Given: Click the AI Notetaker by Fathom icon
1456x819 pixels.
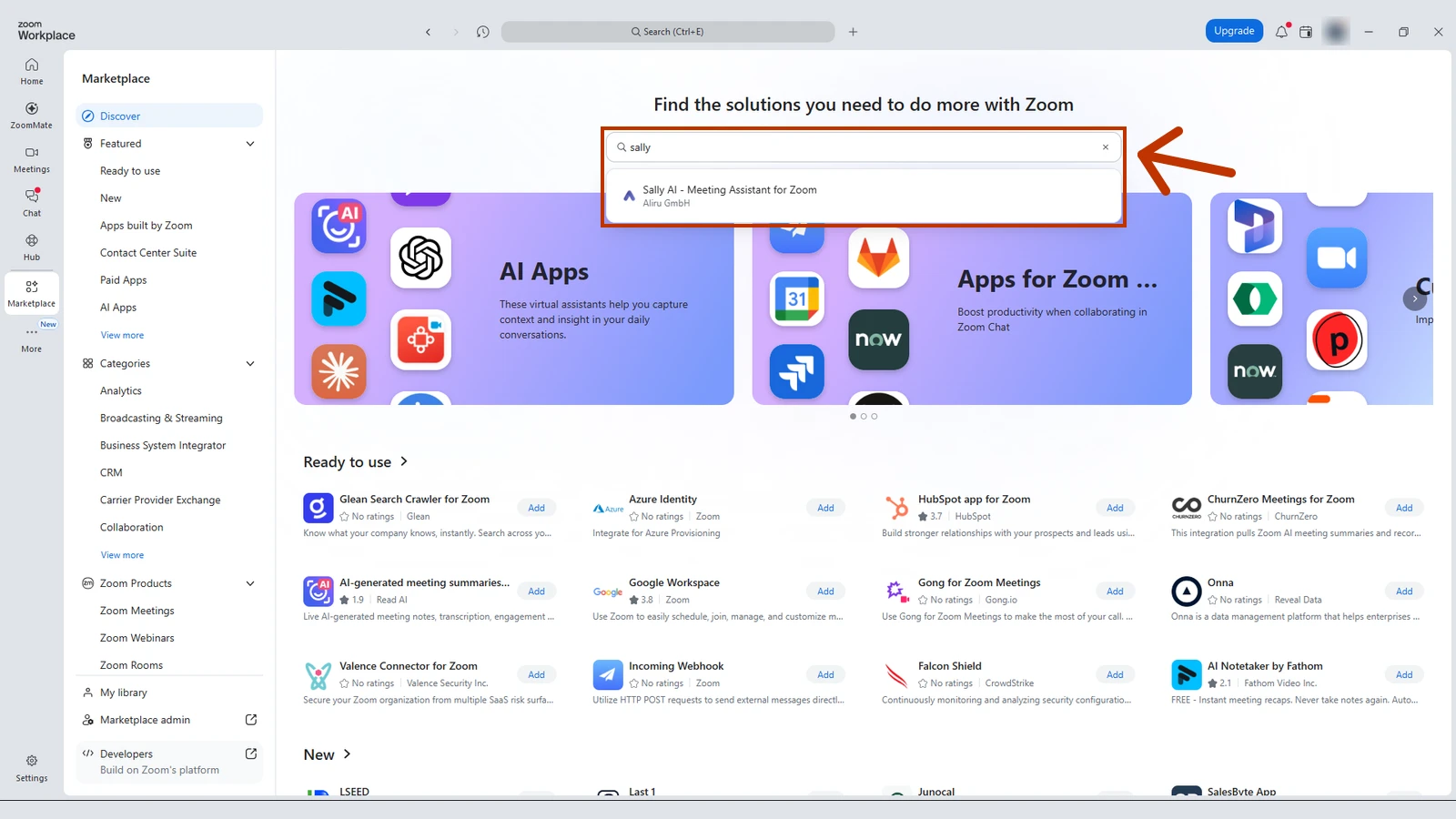Looking at the screenshot, I should [1186, 675].
